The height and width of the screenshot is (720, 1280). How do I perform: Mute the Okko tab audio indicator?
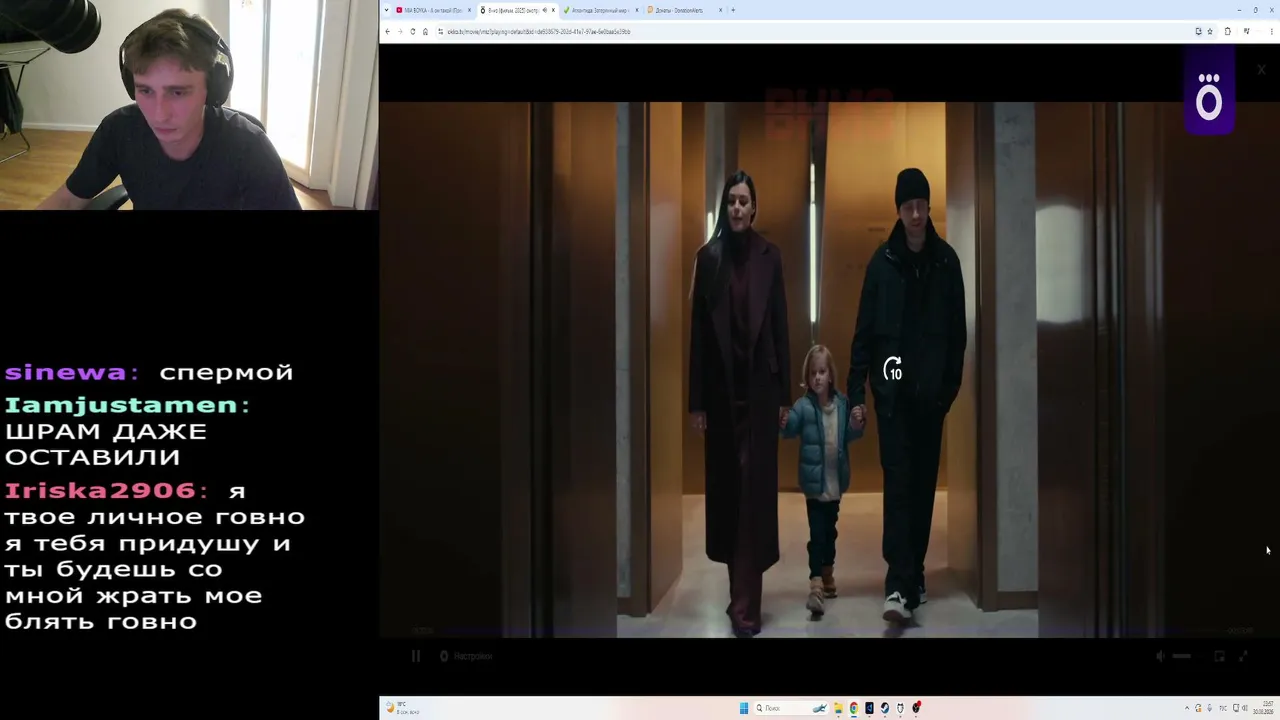pyautogui.click(x=544, y=10)
